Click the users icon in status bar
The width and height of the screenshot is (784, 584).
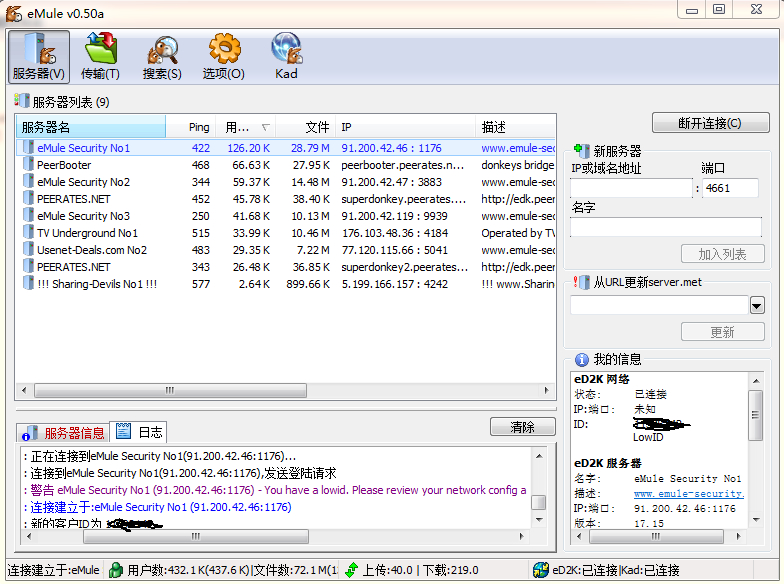click(x=116, y=570)
